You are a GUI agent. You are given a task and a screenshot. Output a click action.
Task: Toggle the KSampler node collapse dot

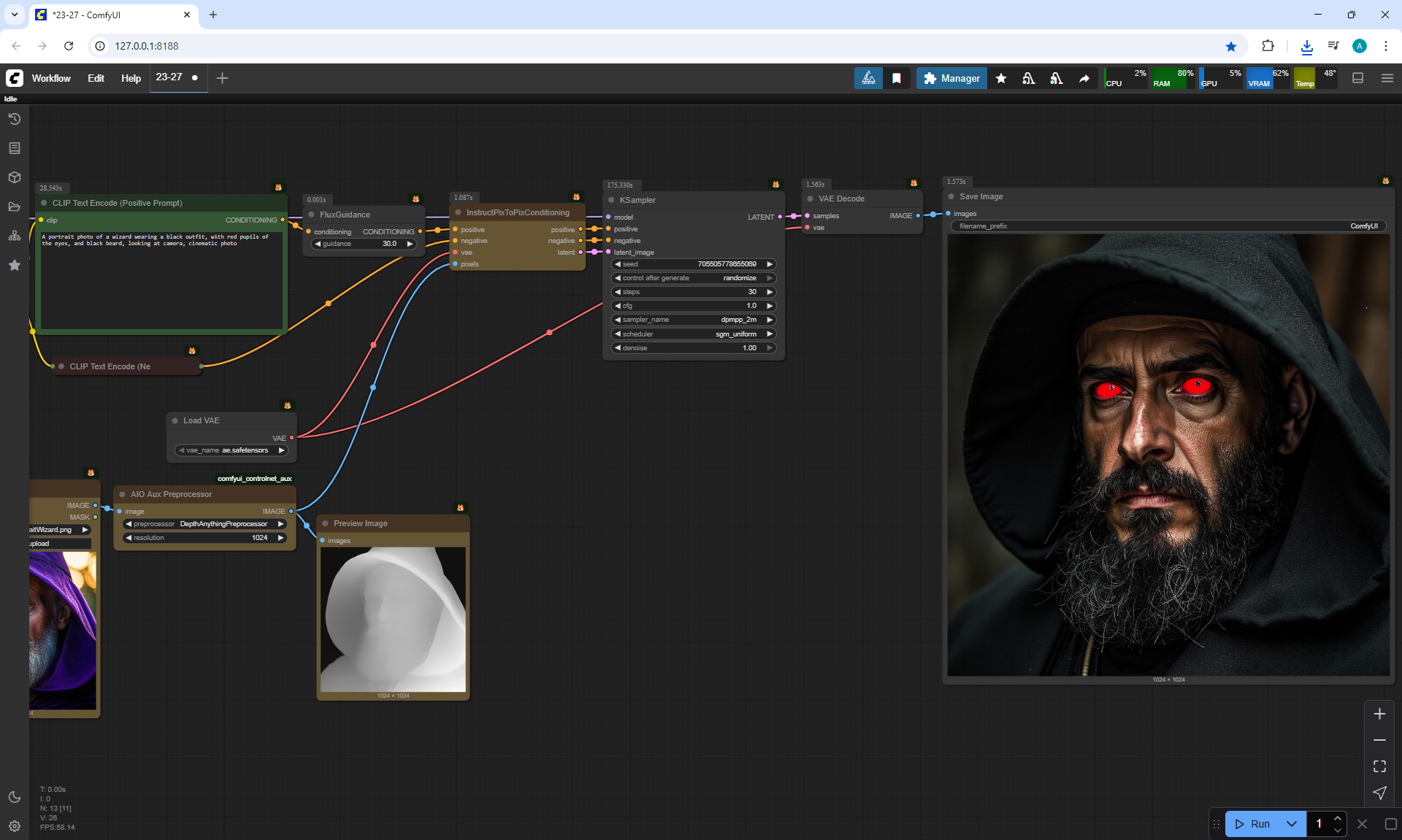coord(611,200)
